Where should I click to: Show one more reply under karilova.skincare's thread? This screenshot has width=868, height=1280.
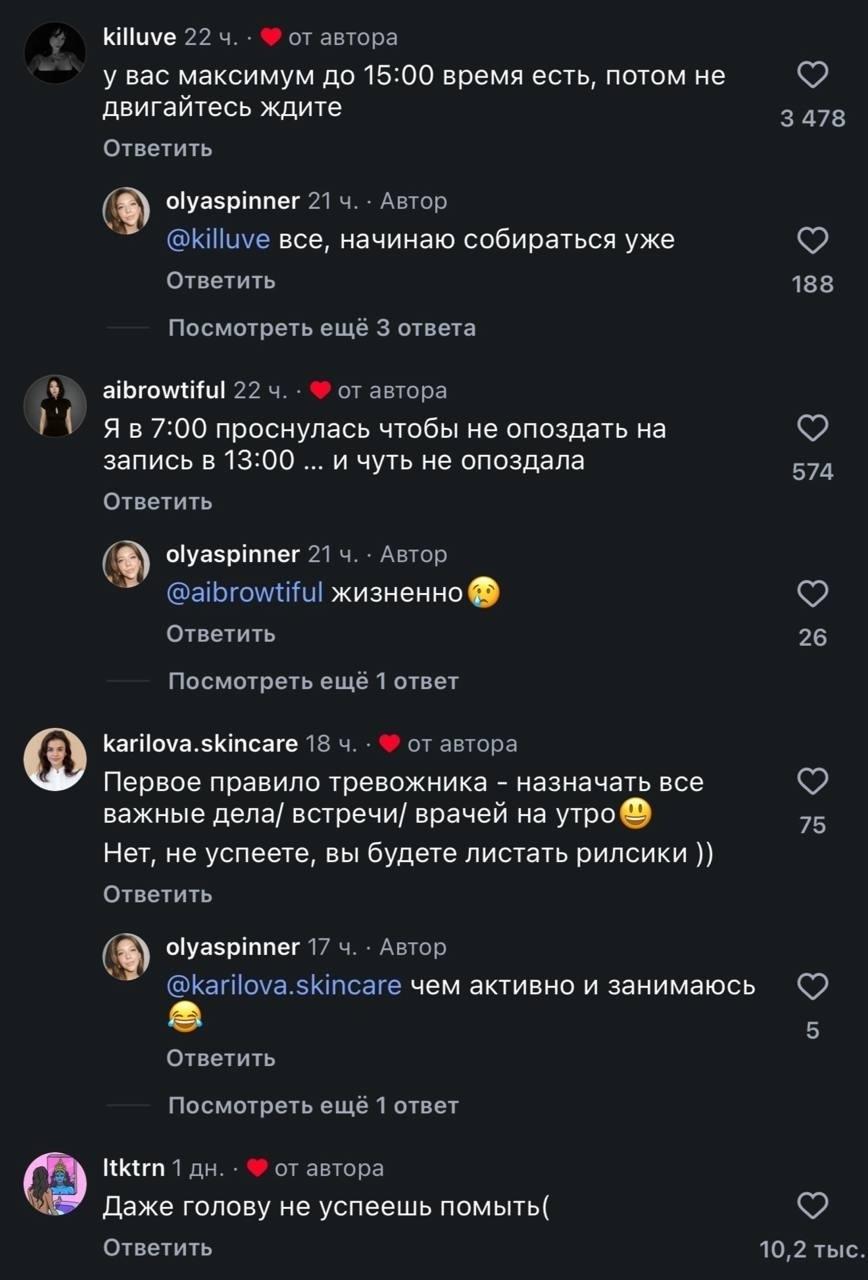313,1105
